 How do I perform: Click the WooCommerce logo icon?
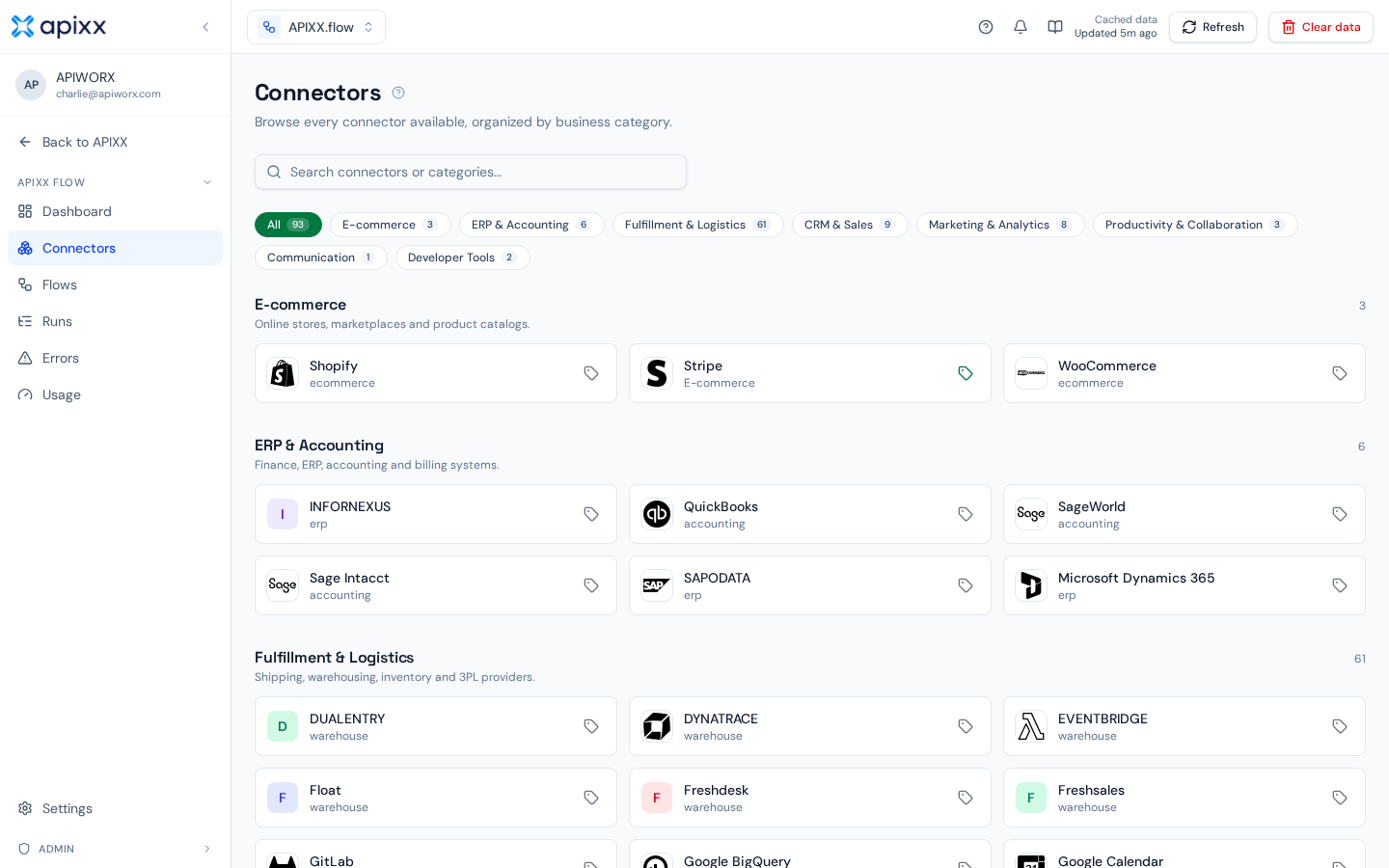pyautogui.click(x=1031, y=373)
